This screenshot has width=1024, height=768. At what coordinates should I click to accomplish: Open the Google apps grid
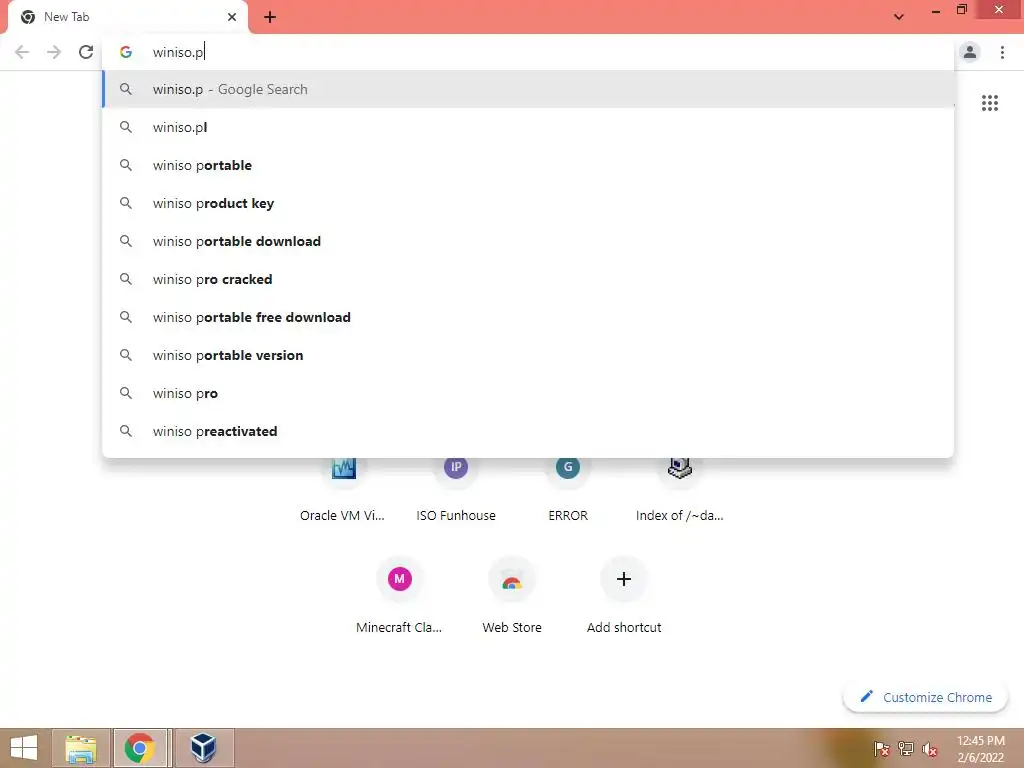(x=990, y=103)
